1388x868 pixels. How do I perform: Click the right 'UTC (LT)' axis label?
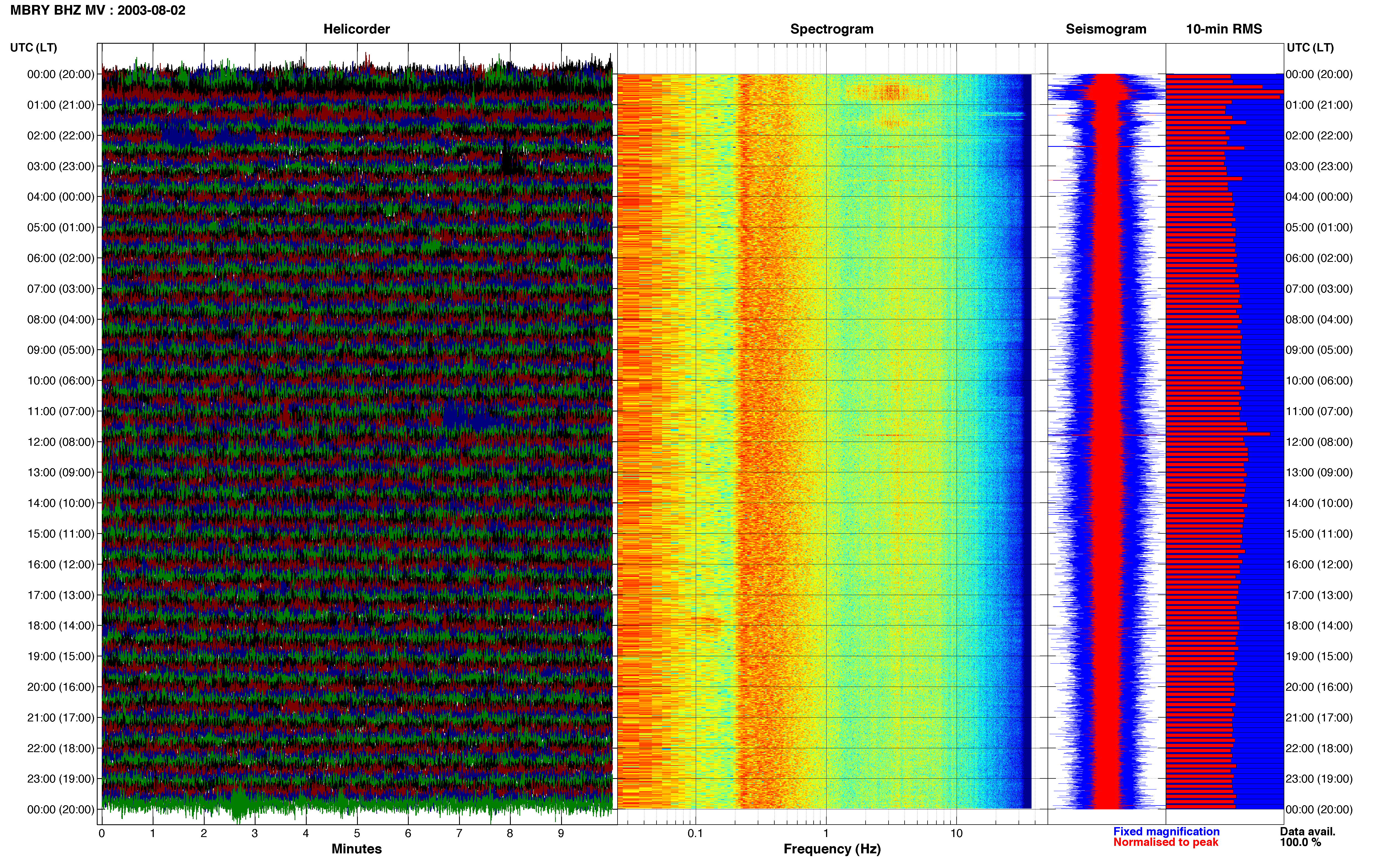[1310, 47]
